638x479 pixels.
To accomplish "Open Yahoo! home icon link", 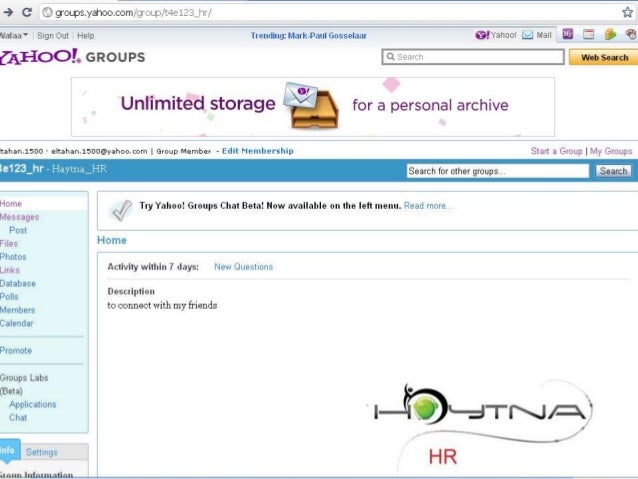I will (482, 35).
